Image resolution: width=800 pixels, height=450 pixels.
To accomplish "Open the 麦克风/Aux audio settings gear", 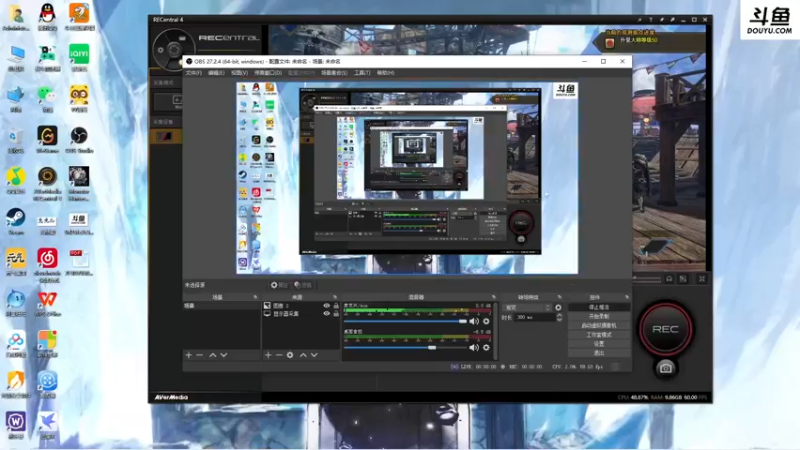I will click(x=486, y=321).
